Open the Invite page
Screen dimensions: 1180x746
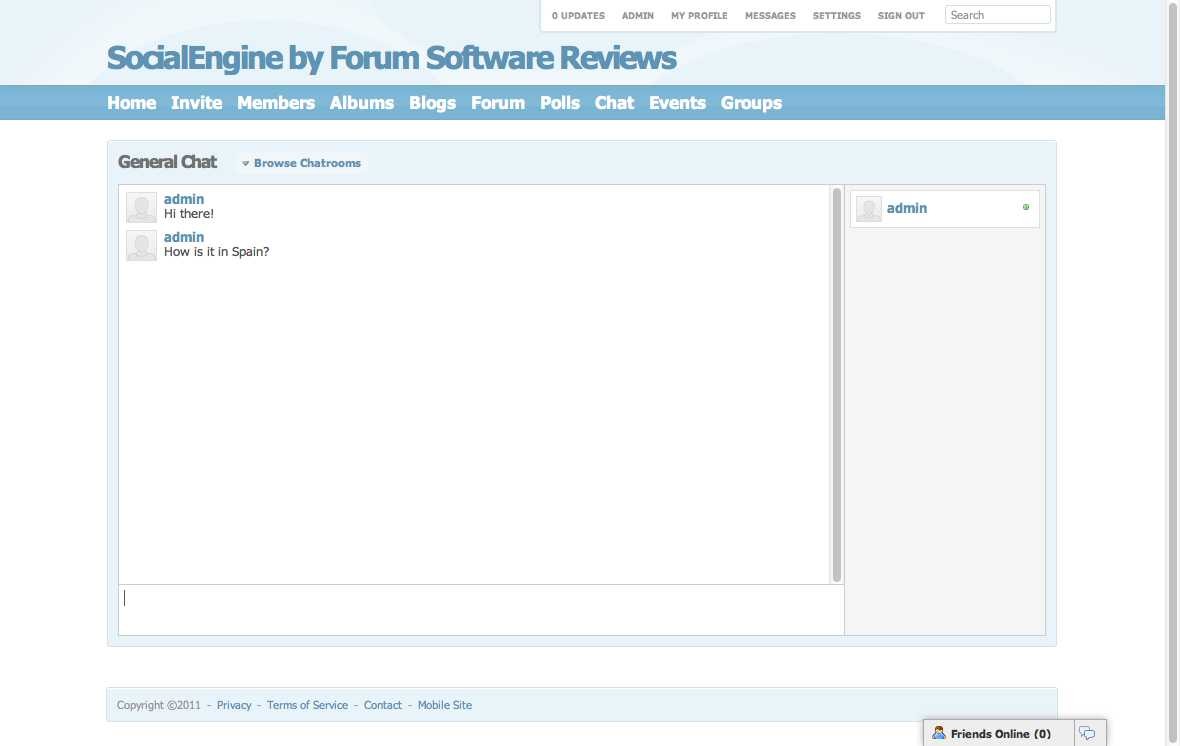pos(196,103)
